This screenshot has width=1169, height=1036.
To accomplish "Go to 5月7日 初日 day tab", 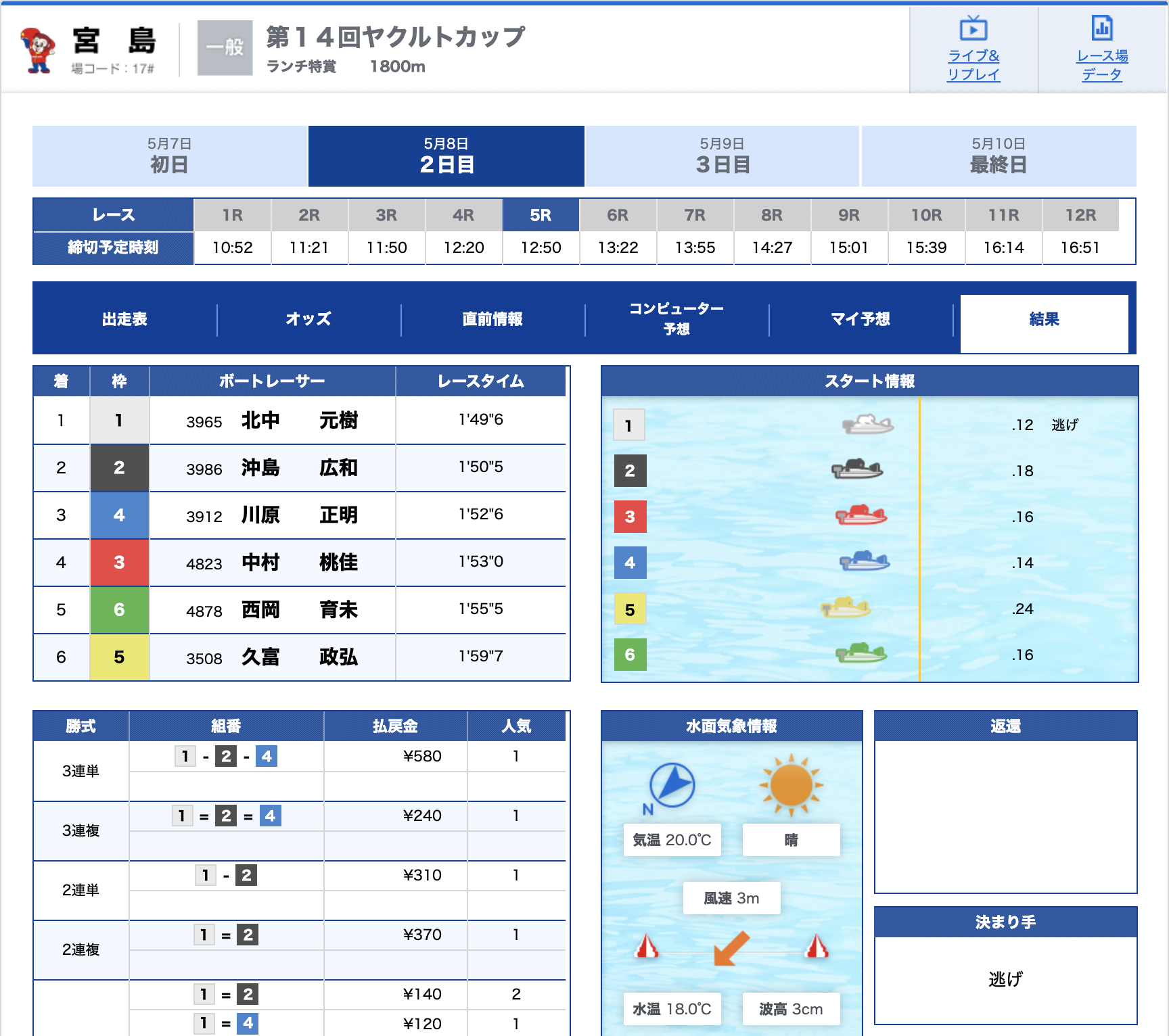I will [169, 156].
